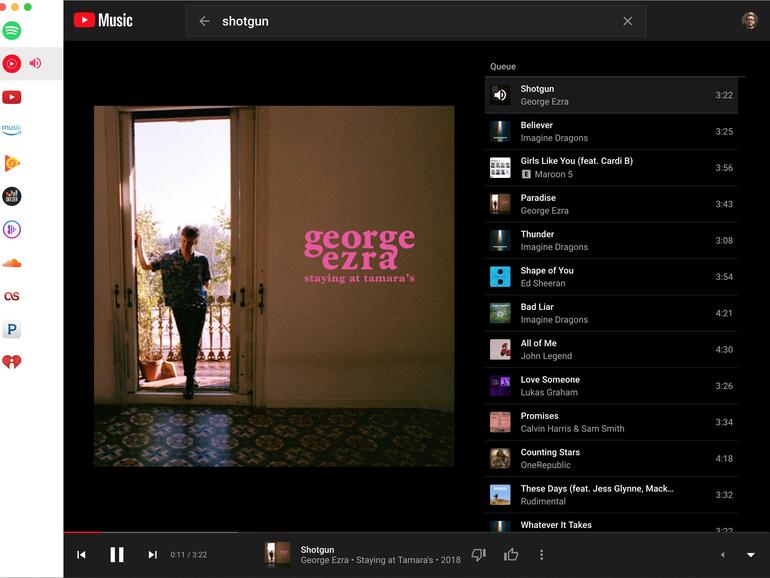770x578 pixels.
Task: Open the purple podcasts service icon
Action: tap(12, 229)
